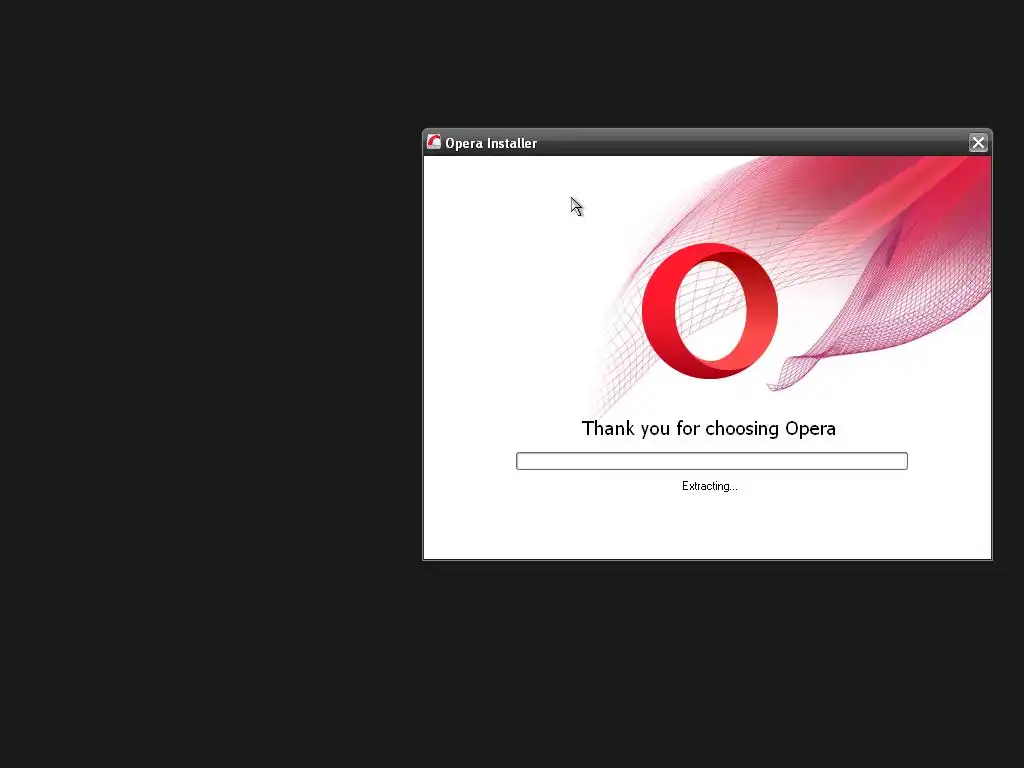Click the Opera Installer title bar icon
Viewport: 1024px width, 768px height.
pyautogui.click(x=434, y=142)
